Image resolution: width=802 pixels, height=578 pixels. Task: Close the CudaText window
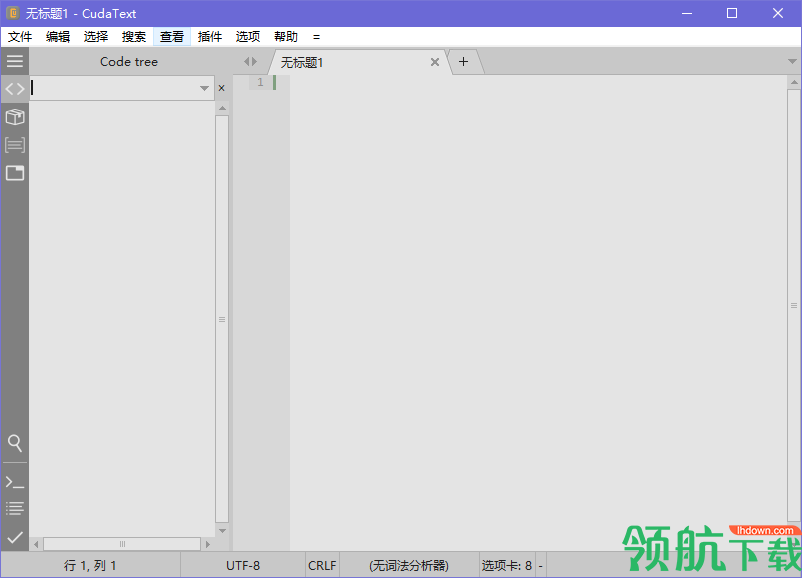point(778,13)
